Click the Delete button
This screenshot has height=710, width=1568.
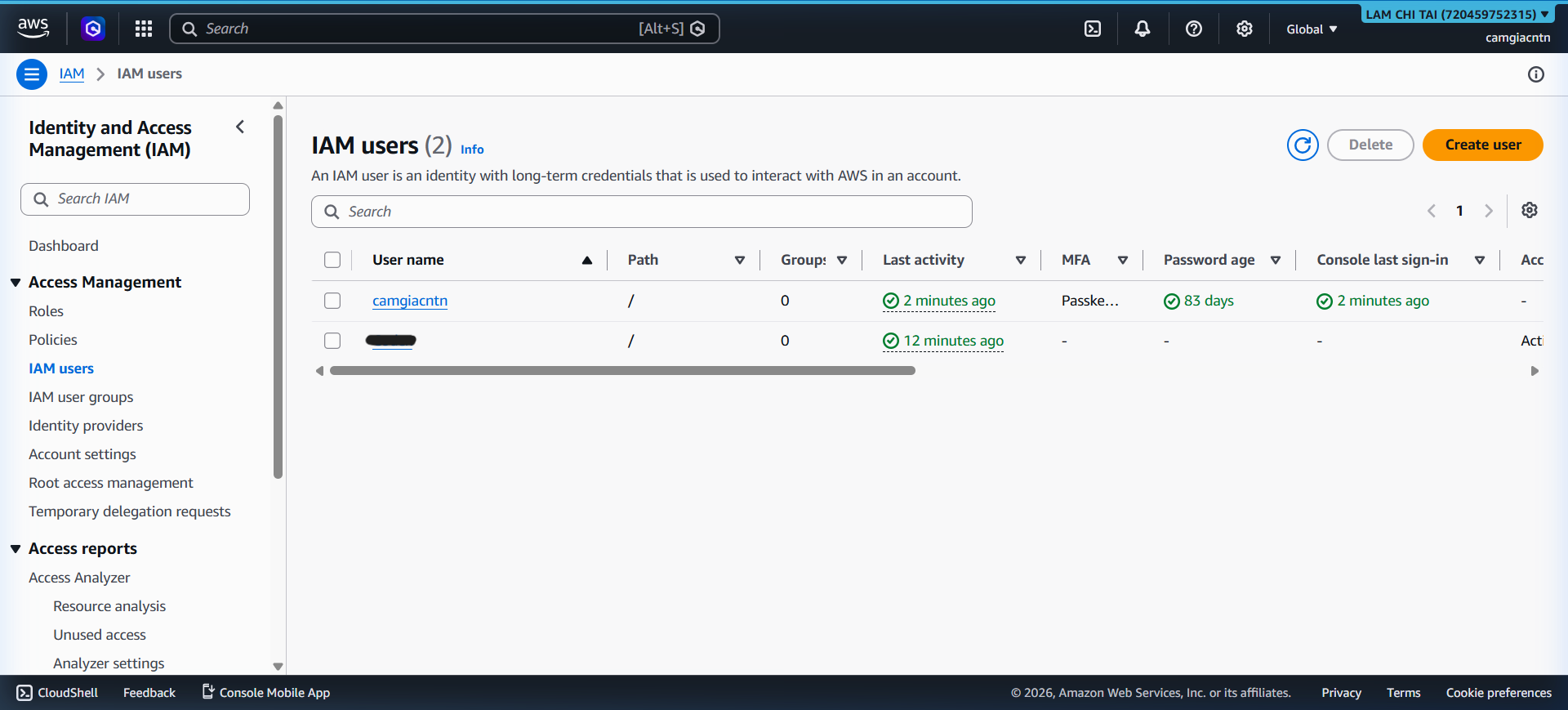pos(1370,145)
